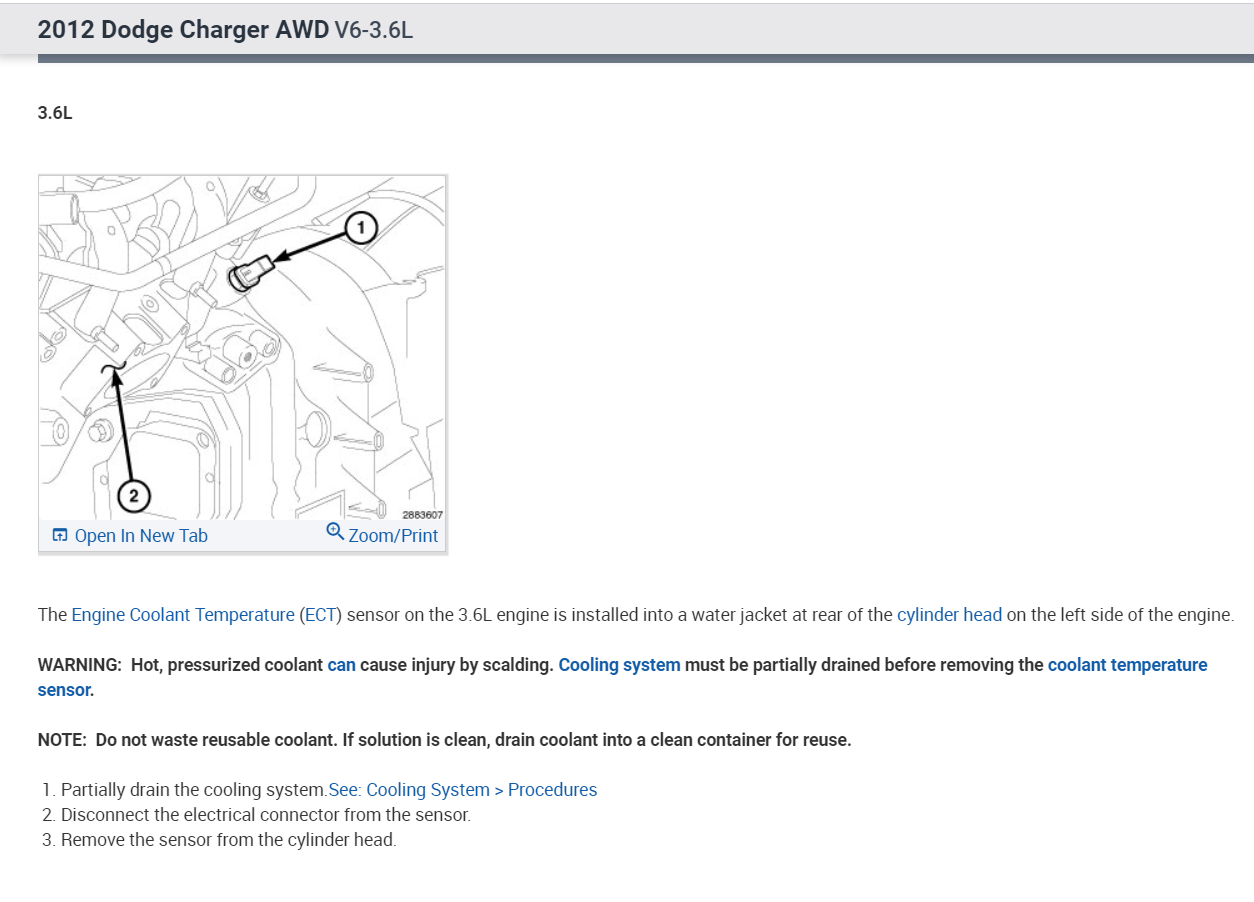
Task: Click the image number 2883607
Action: pos(422,514)
